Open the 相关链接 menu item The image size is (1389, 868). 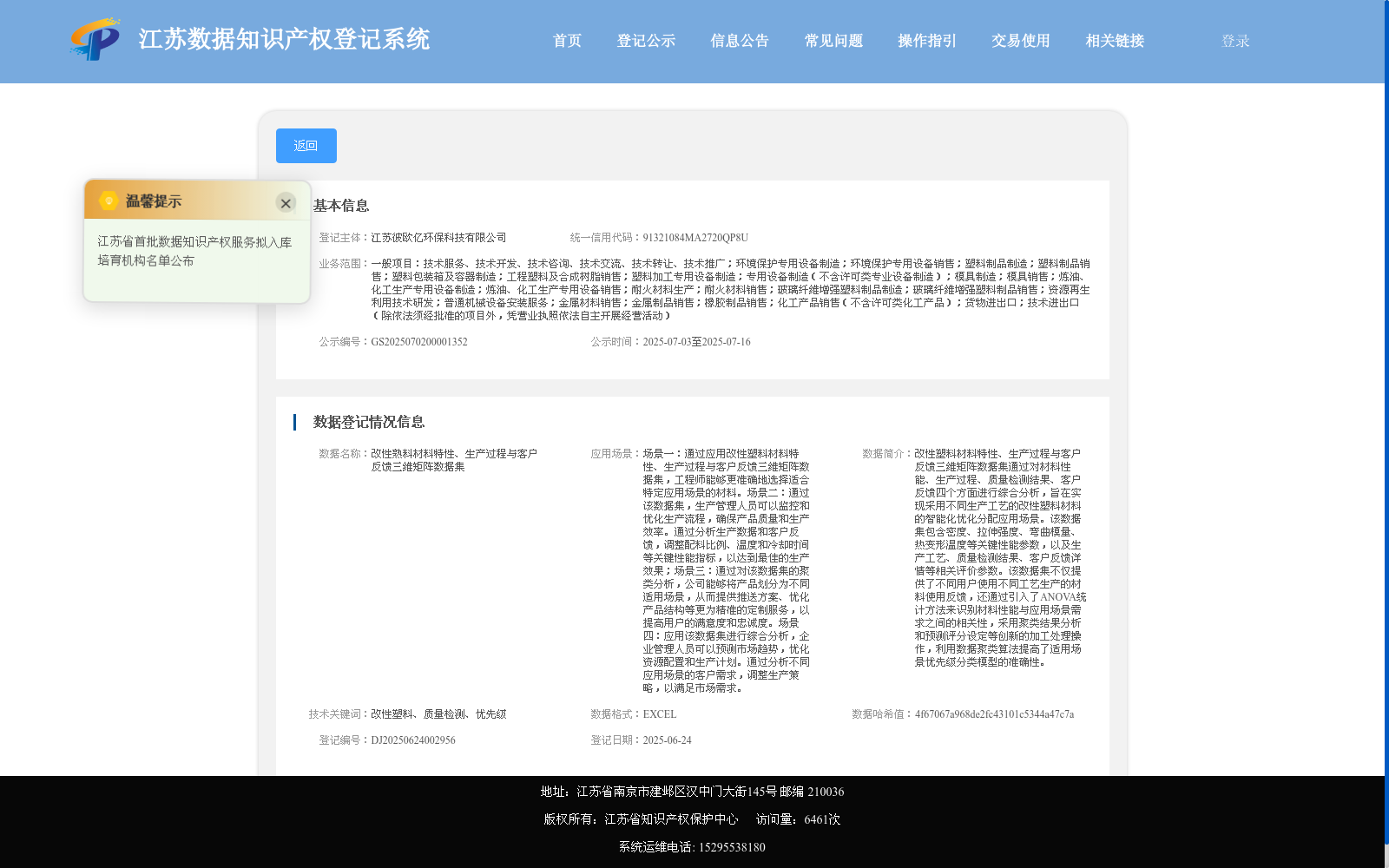tap(1115, 41)
